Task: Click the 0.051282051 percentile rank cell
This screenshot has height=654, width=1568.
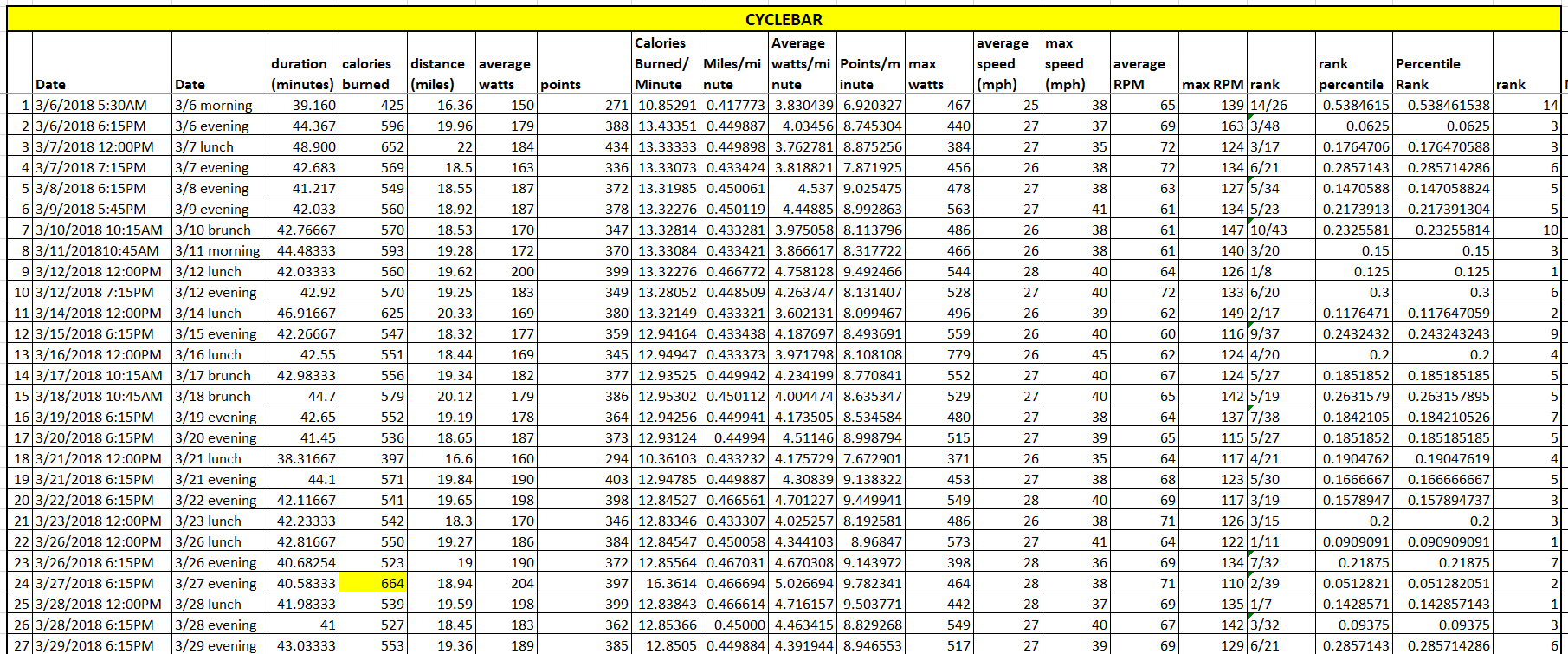Action: 1442,583
